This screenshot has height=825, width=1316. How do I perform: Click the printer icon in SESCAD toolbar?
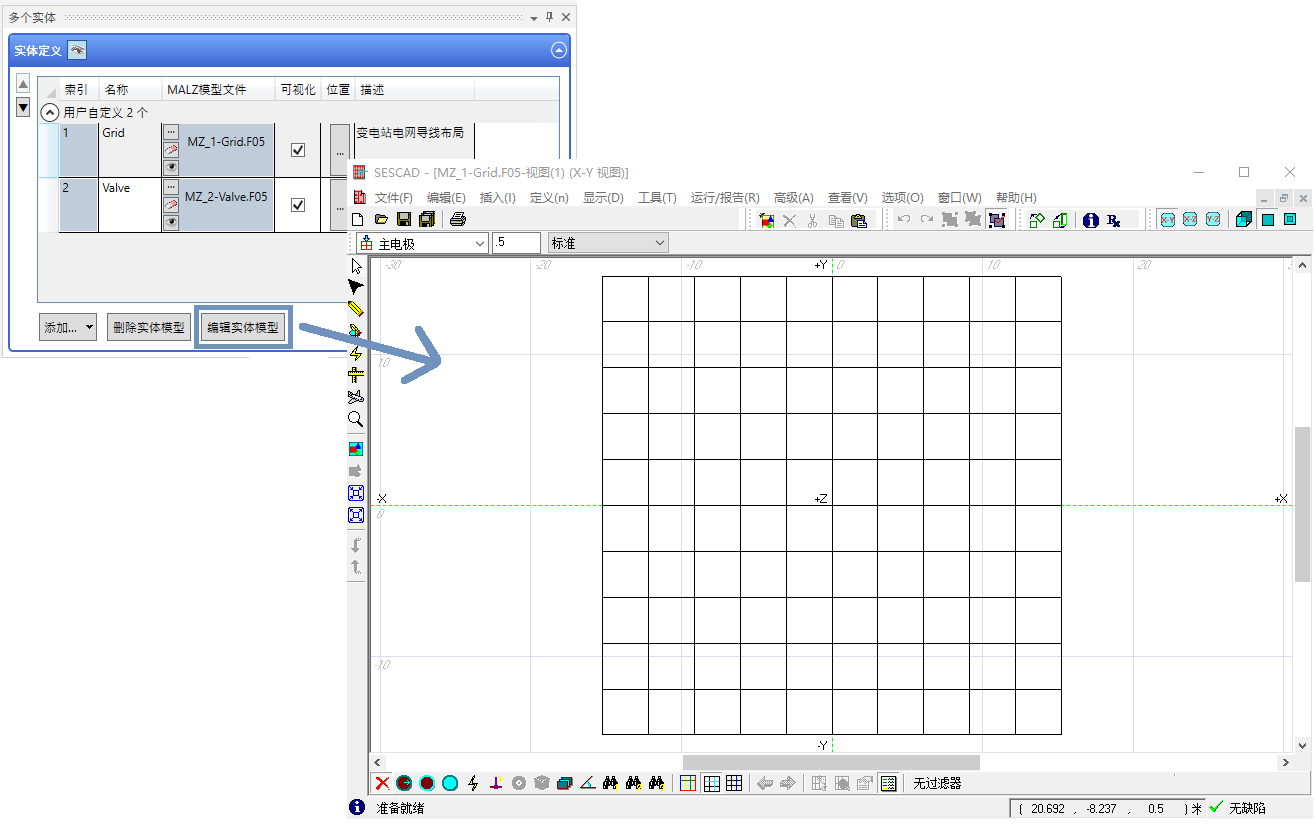pos(457,220)
